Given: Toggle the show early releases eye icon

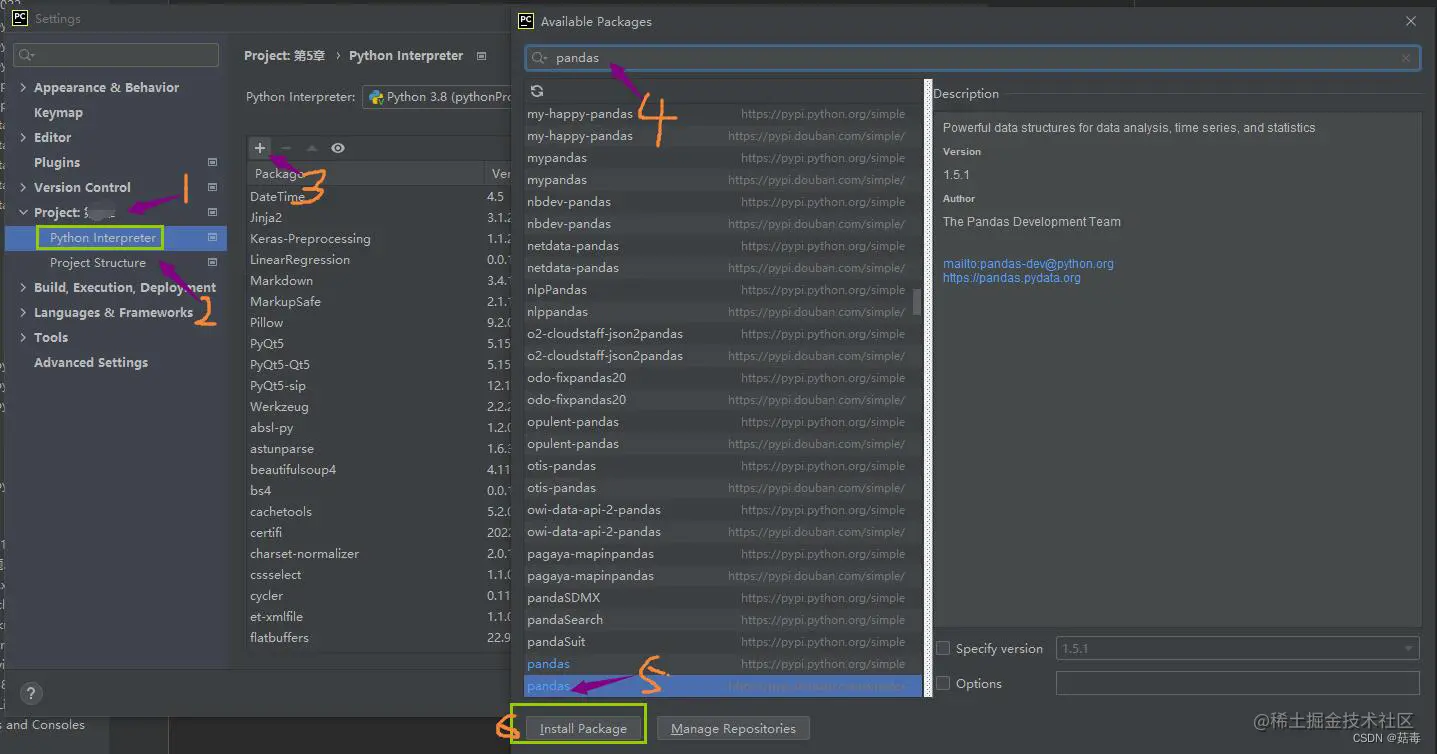Looking at the screenshot, I should coord(338,148).
